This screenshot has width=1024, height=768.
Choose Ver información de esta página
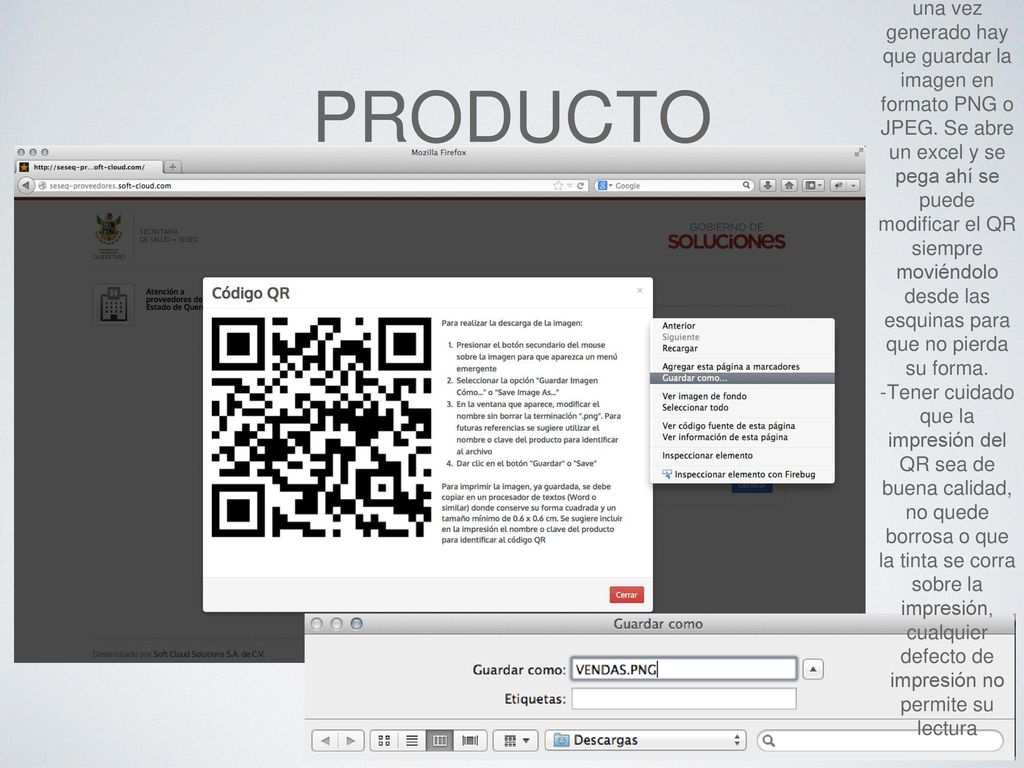(725, 437)
